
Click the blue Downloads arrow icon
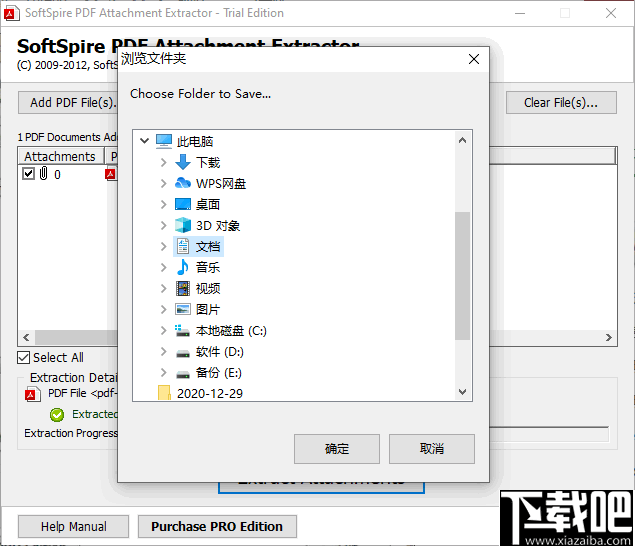tap(183, 162)
